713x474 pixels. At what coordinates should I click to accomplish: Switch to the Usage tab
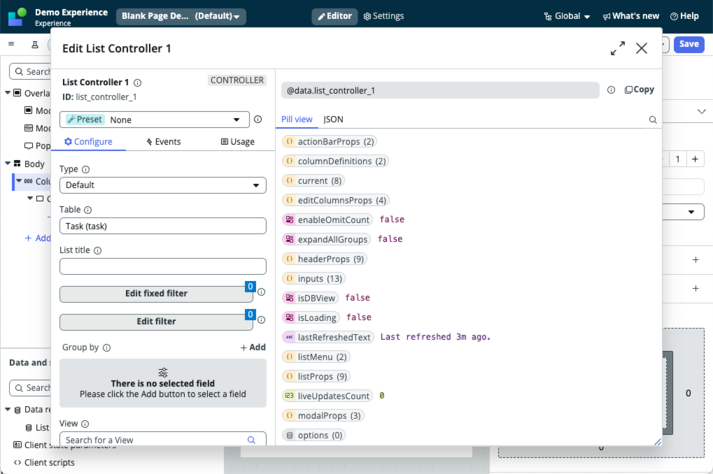[237, 142]
